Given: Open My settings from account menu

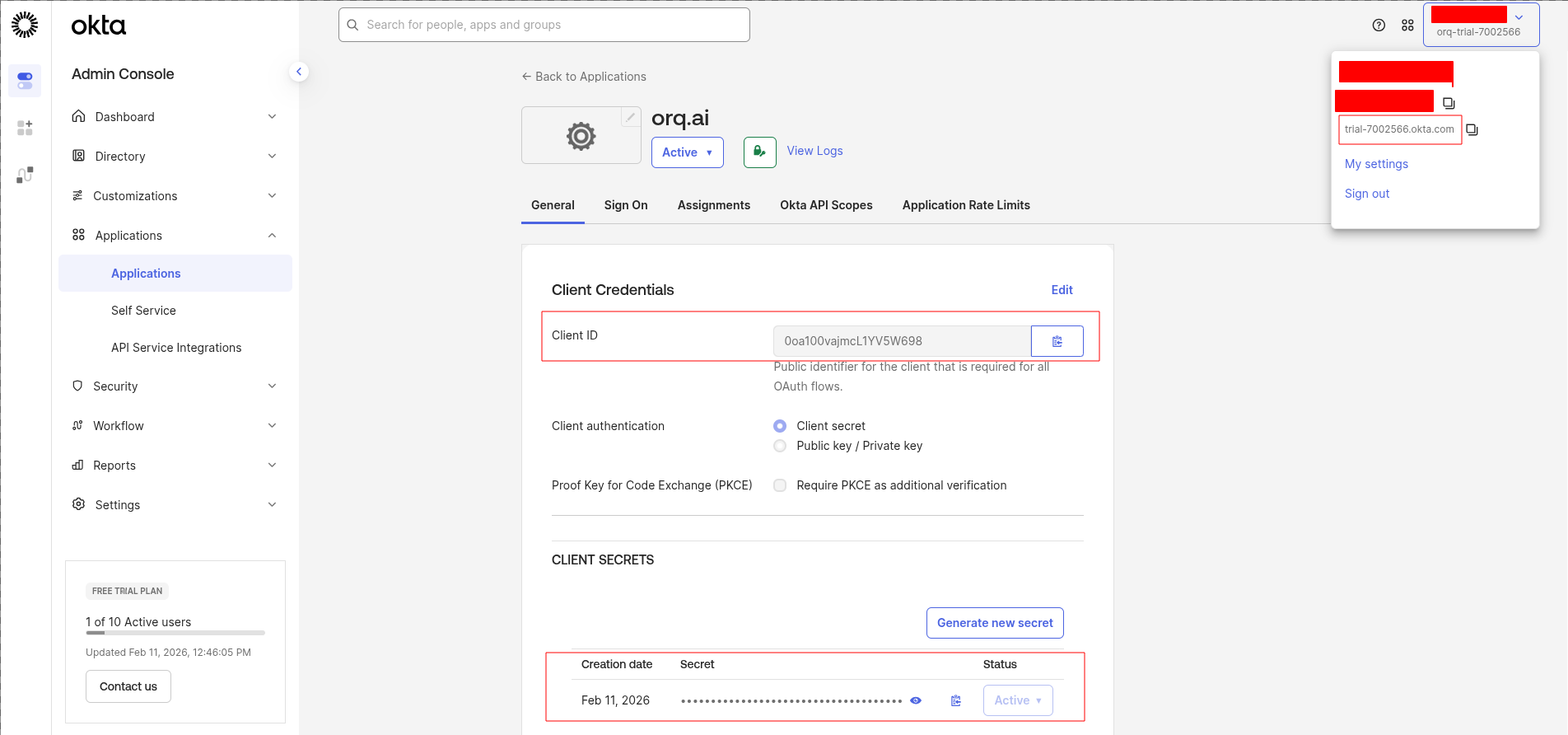Looking at the screenshot, I should [1376, 164].
